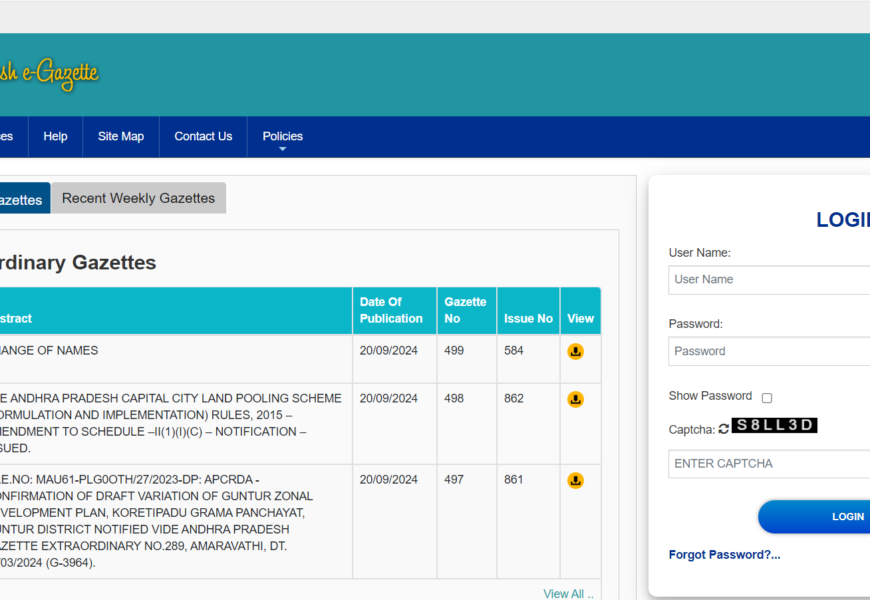Tick the Show Password checkbox

click(767, 398)
